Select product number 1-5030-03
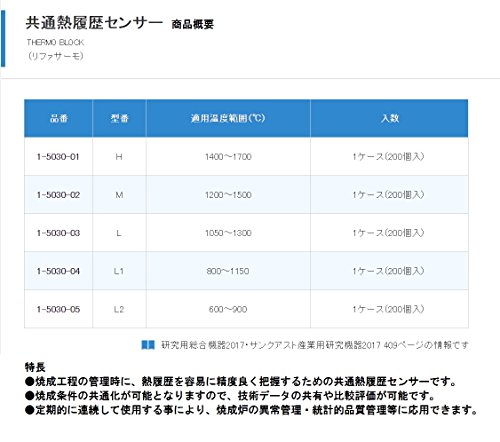 [58, 233]
